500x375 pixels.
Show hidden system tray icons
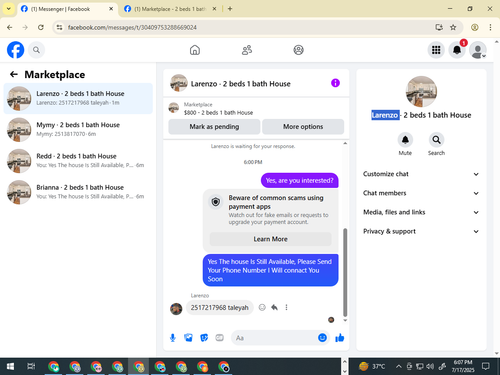(x=398, y=367)
